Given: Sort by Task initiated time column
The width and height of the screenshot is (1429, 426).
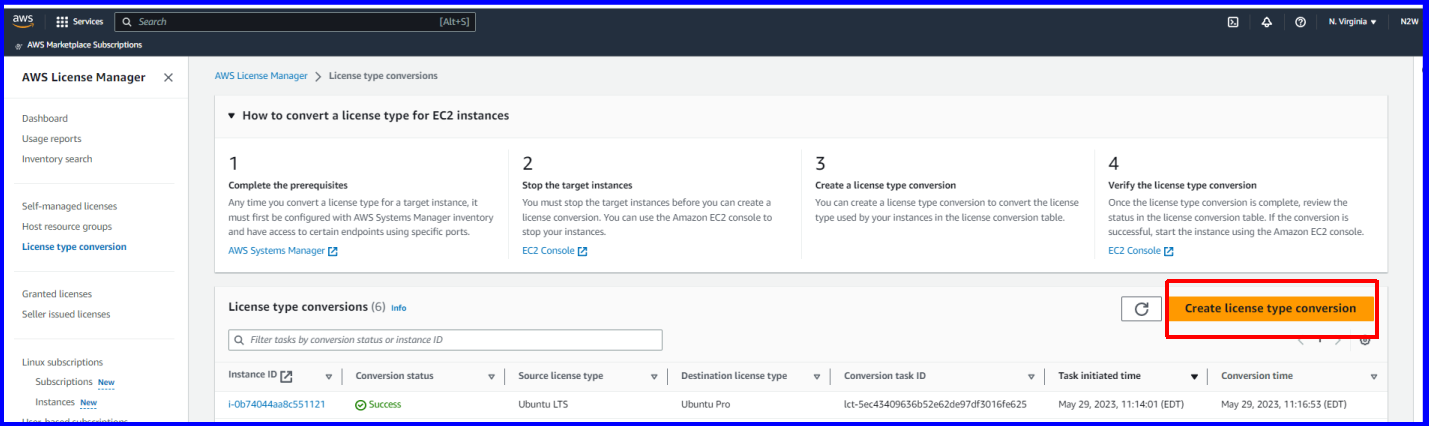Looking at the screenshot, I should point(1193,377).
